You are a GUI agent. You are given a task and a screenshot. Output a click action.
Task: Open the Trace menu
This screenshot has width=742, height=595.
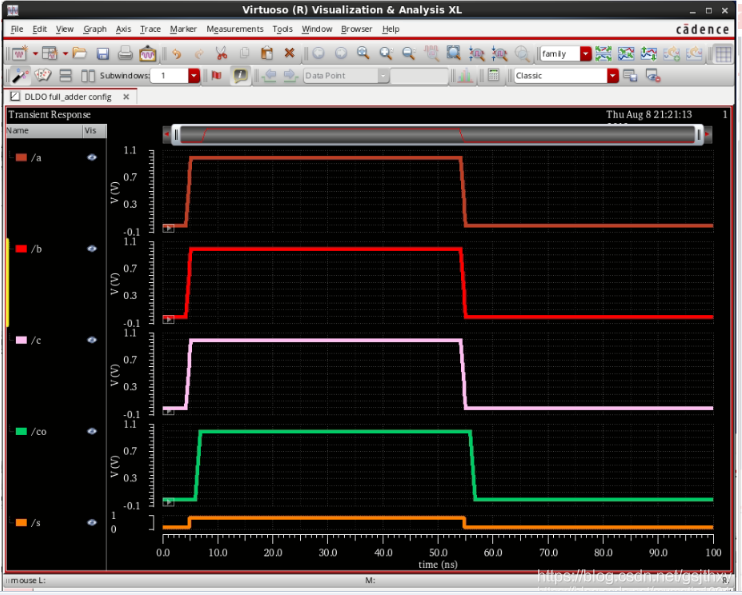coord(150,29)
